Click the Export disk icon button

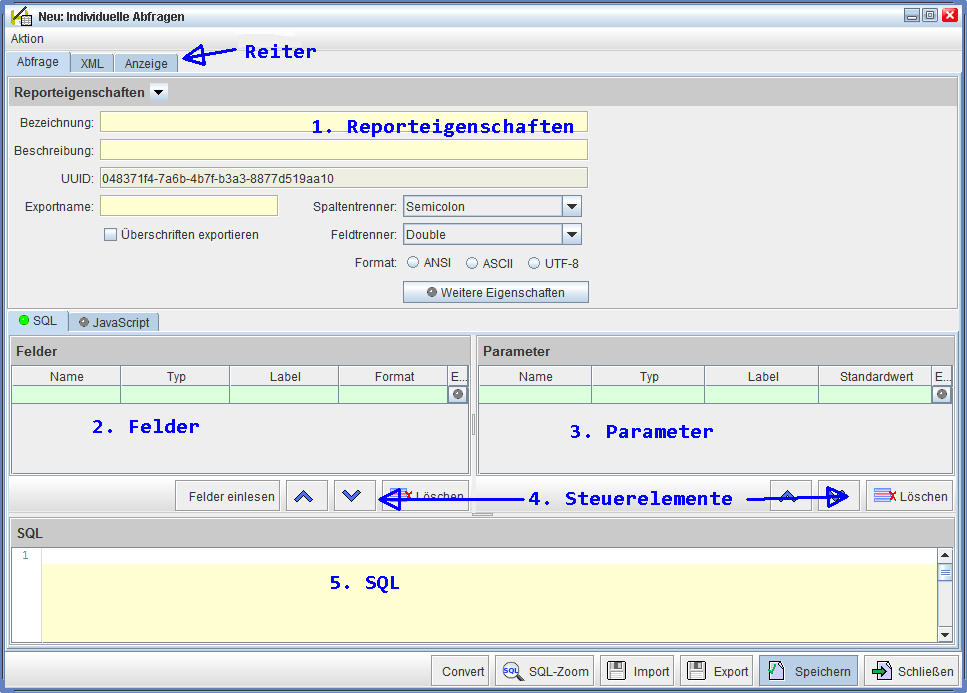click(x=717, y=671)
